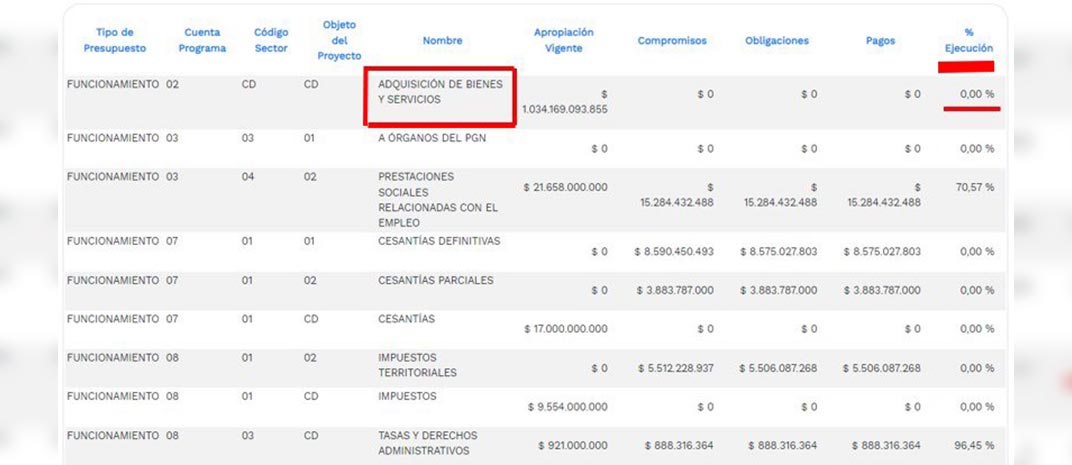Click the 96,45 % execution value
Screen dimensions: 1072x465
[975, 445]
